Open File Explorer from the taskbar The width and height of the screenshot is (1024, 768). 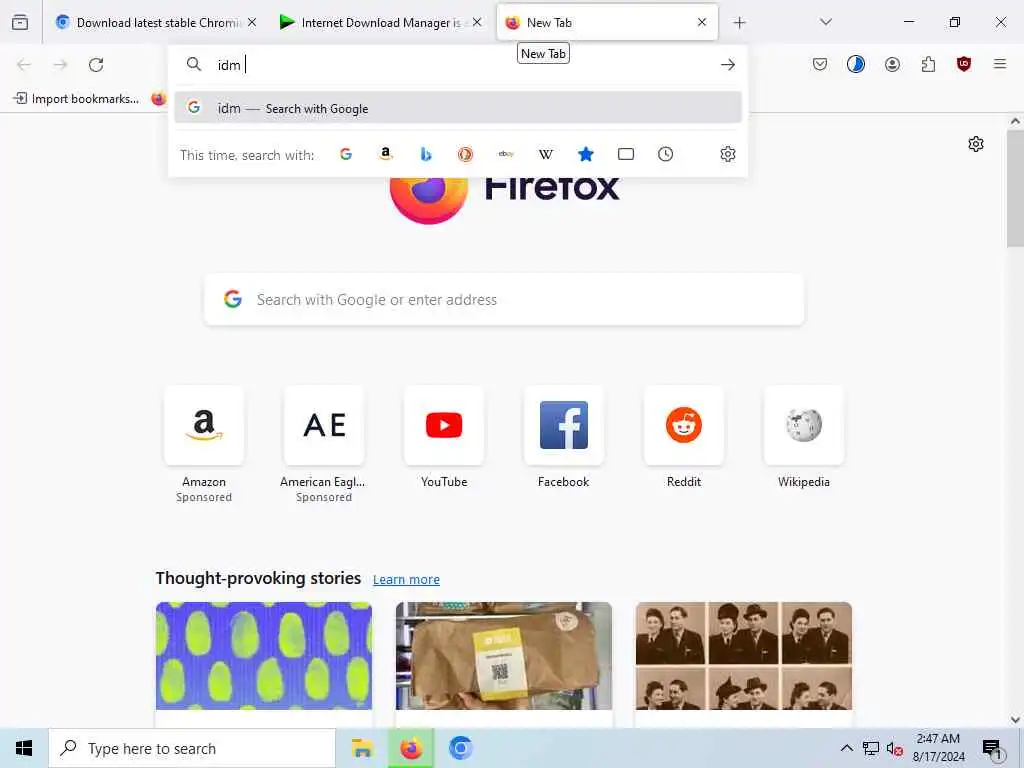362,748
